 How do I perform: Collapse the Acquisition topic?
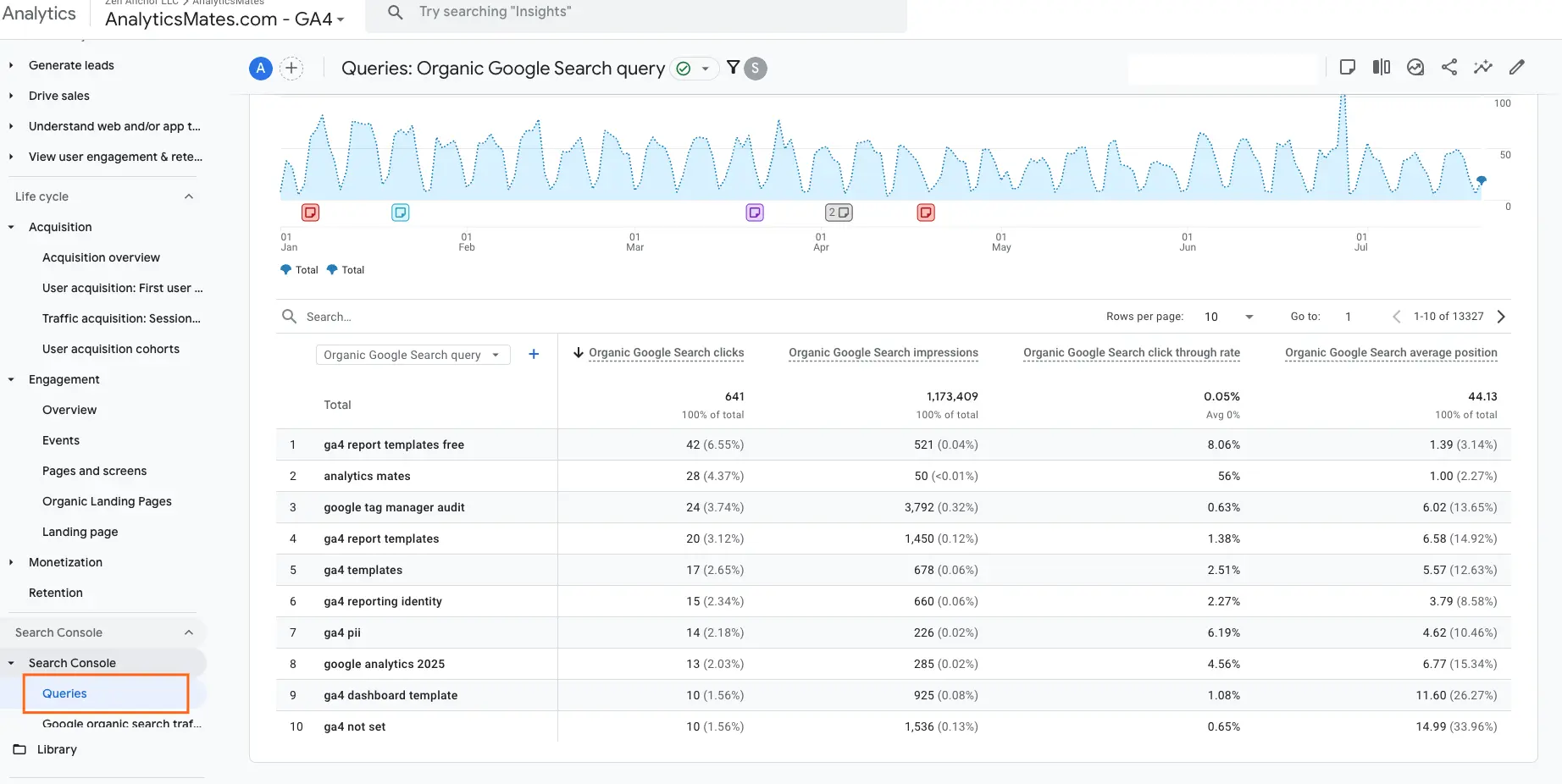(x=11, y=227)
